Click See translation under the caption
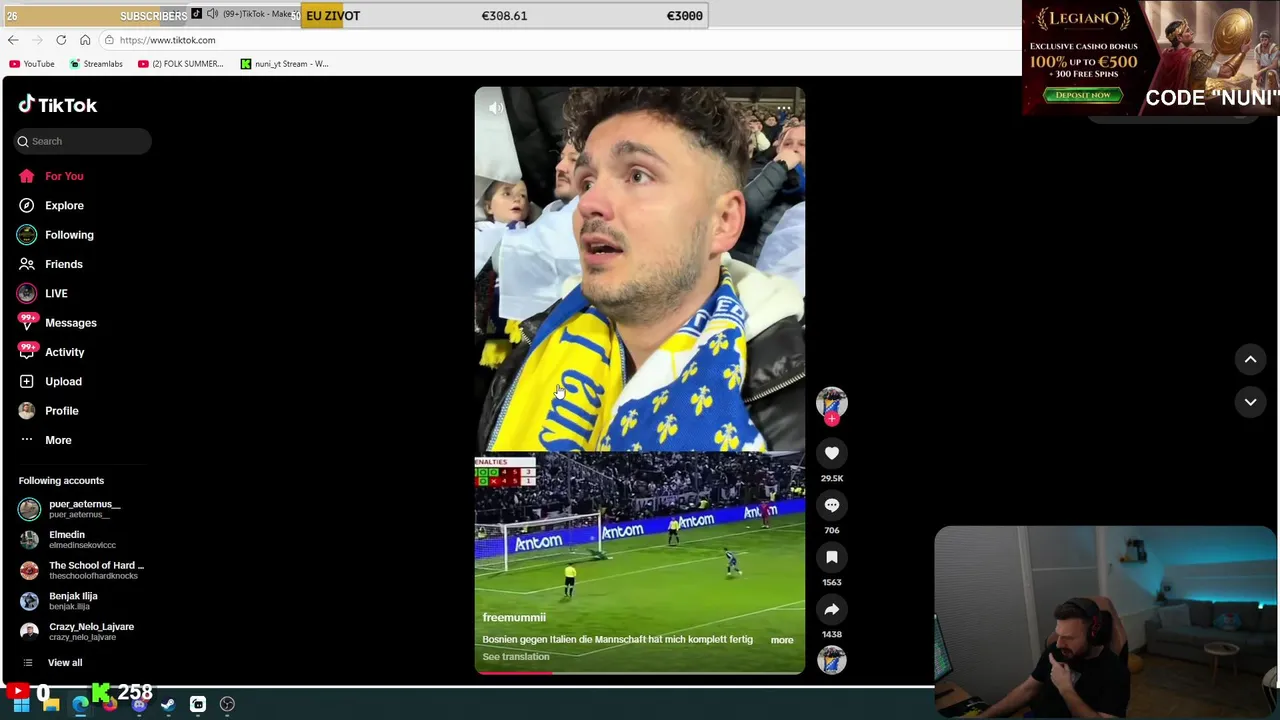The width and height of the screenshot is (1280, 720). pos(516,657)
